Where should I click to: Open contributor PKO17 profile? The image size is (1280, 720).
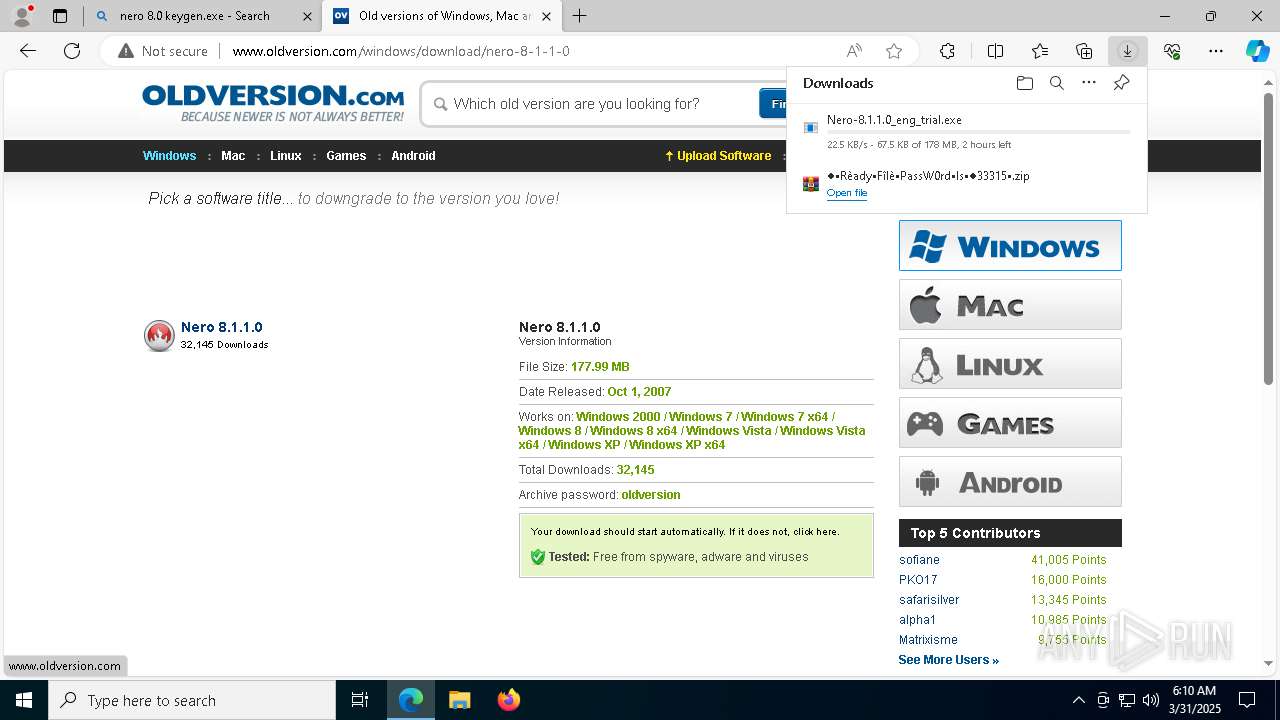pyautogui.click(x=918, y=580)
